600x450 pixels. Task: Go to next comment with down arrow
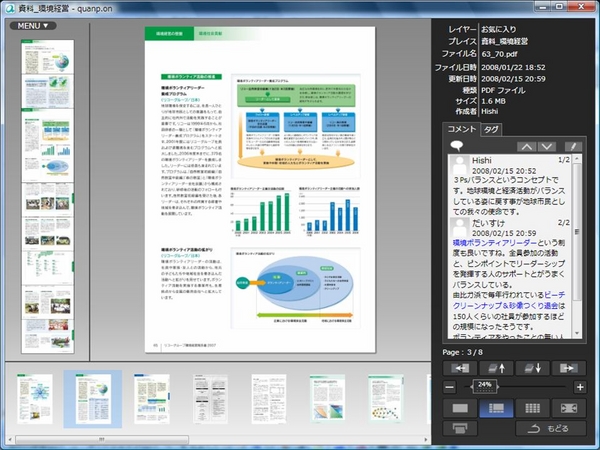coord(549,146)
